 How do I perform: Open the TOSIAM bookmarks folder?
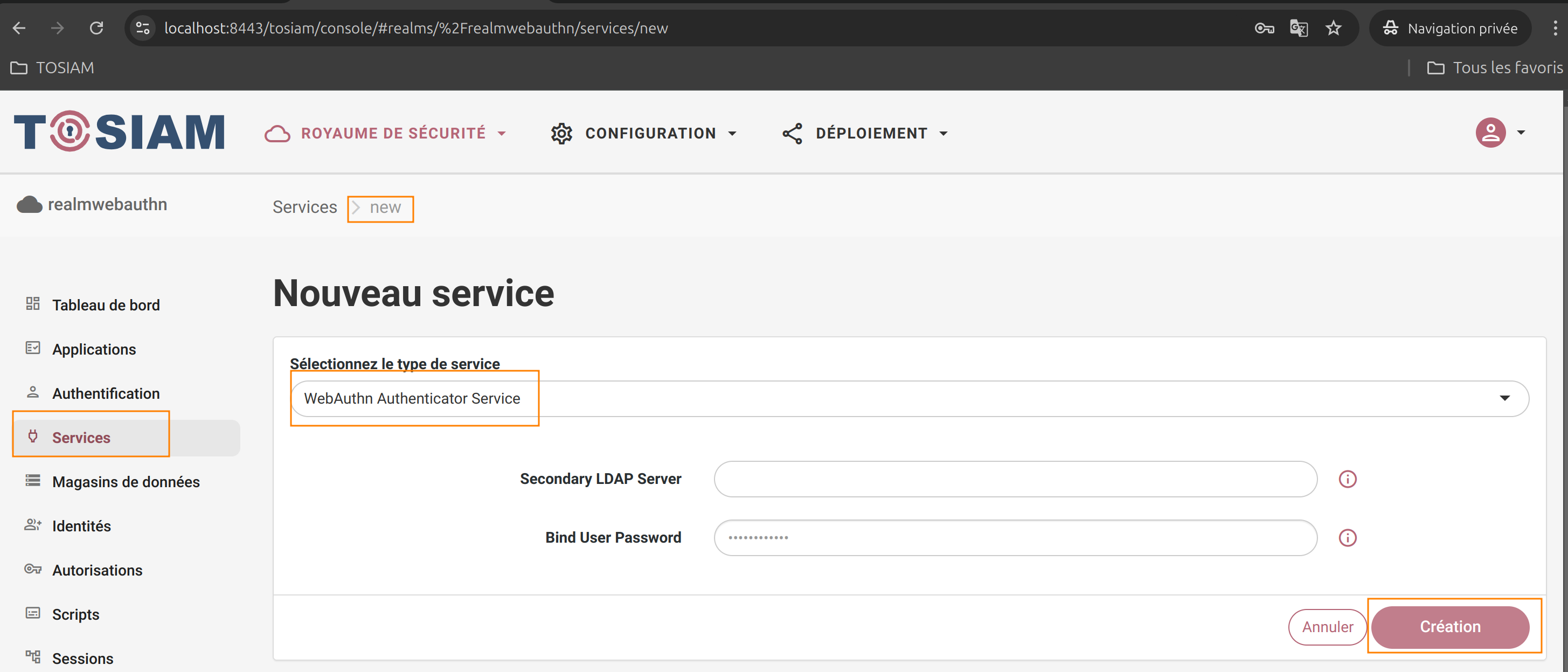coord(52,67)
